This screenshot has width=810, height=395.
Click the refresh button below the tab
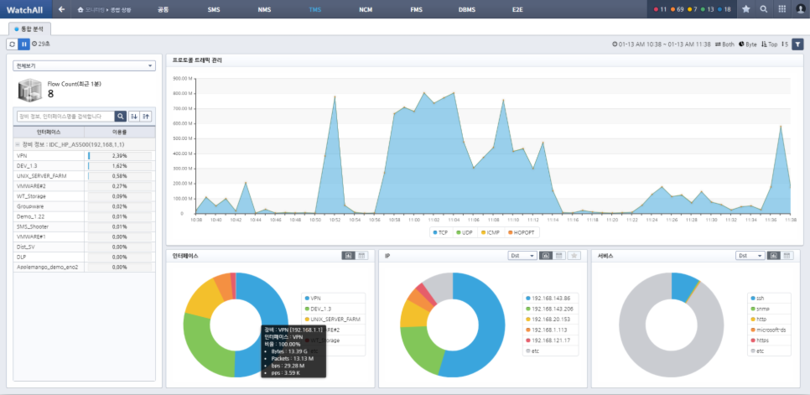tap(12, 44)
